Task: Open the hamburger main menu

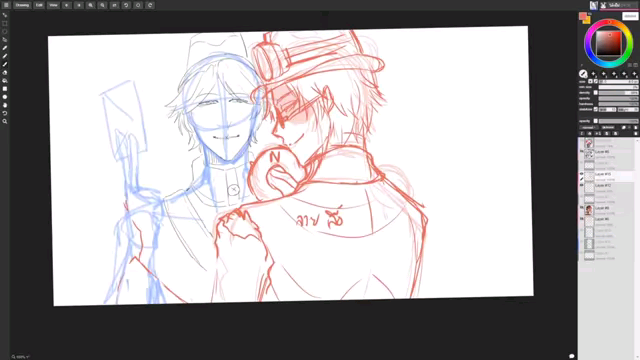Action: click(6, 5)
